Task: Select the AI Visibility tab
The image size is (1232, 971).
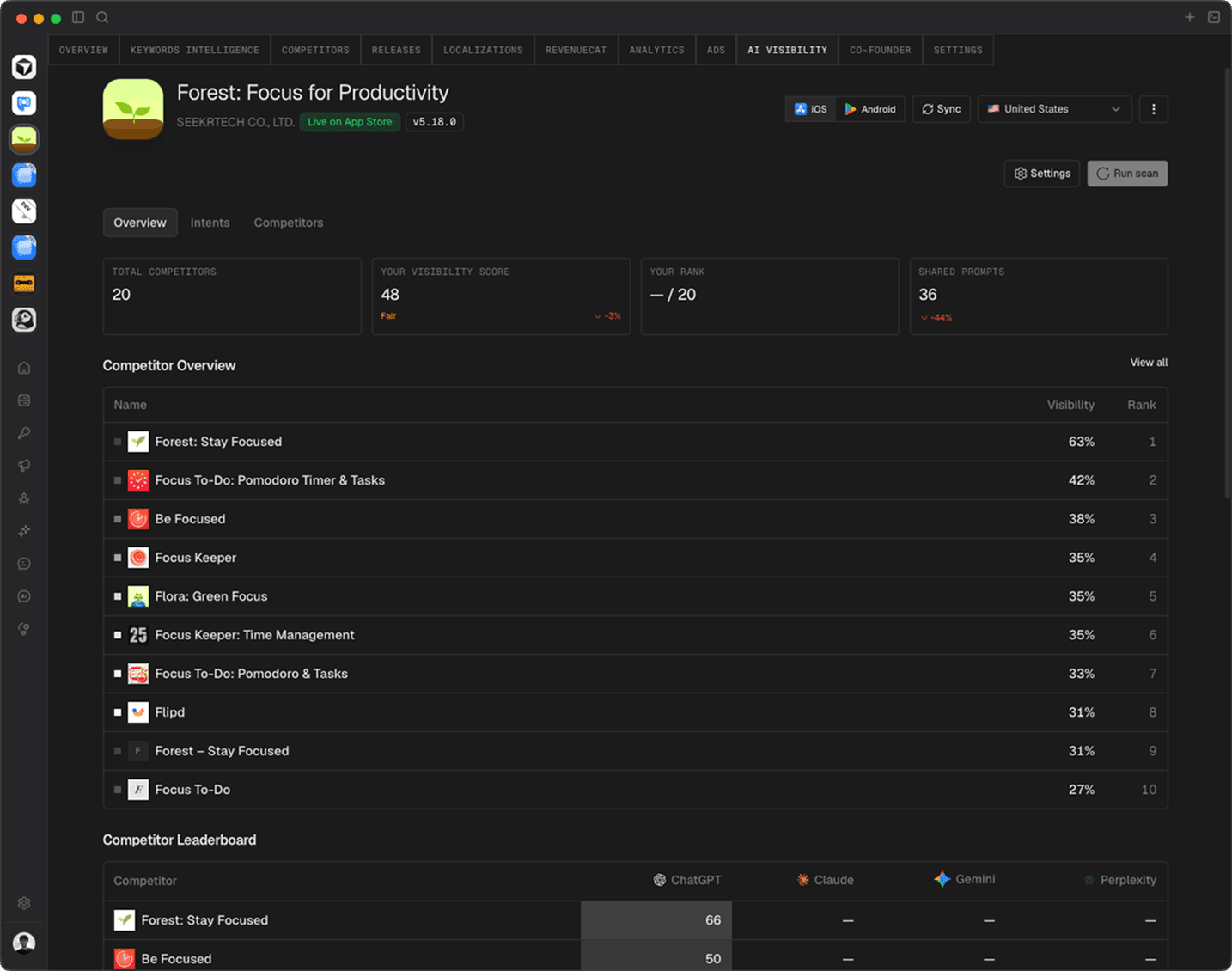Action: point(787,50)
